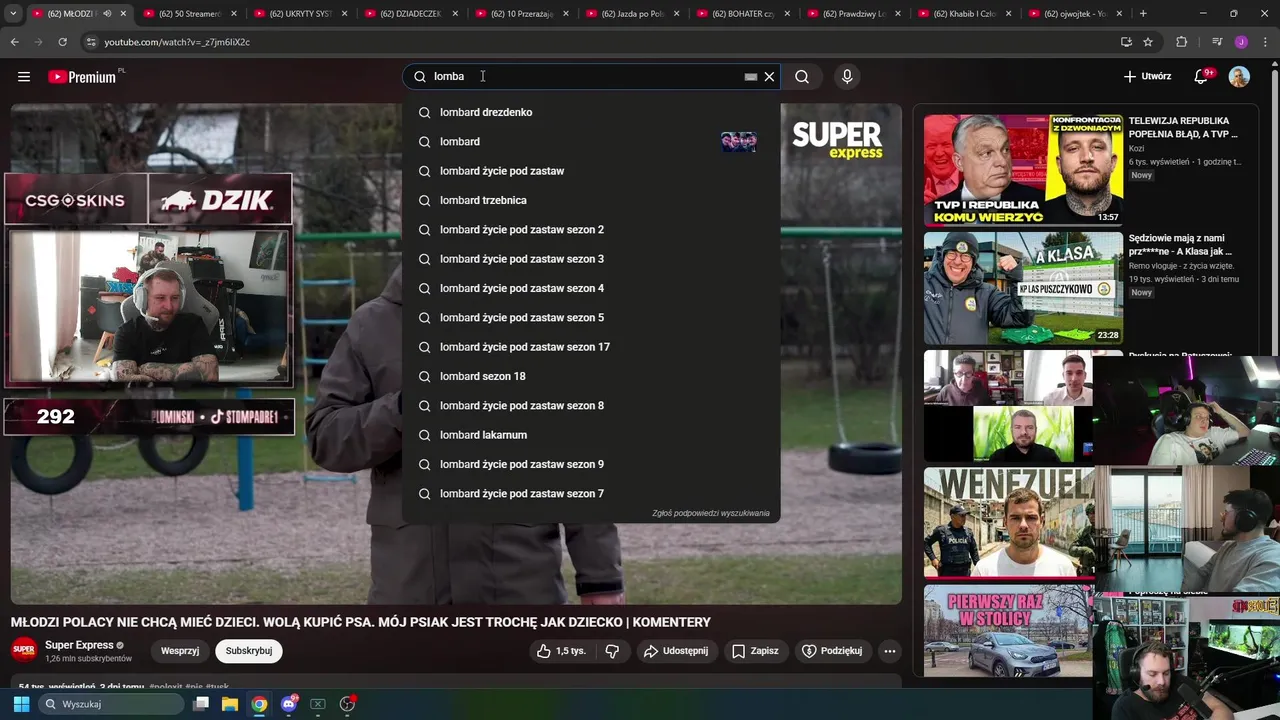
Task: Click the address bar URL
Action: tap(177, 42)
